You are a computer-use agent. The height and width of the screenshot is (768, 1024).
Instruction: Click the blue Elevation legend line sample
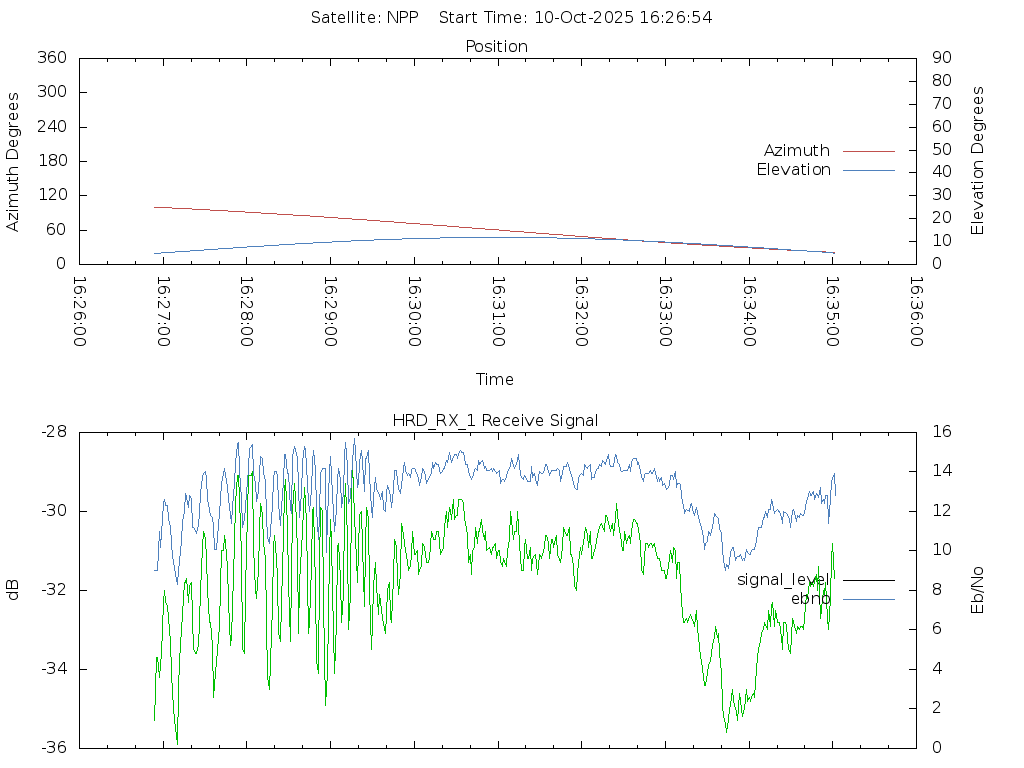pyautogui.click(x=868, y=170)
